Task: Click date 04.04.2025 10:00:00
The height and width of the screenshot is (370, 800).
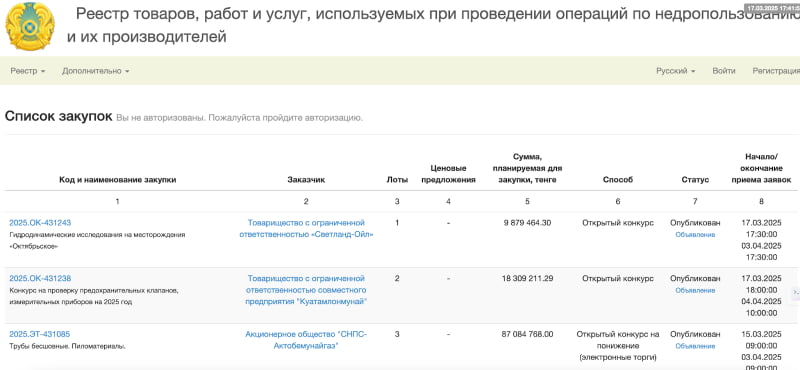Action: click(761, 307)
